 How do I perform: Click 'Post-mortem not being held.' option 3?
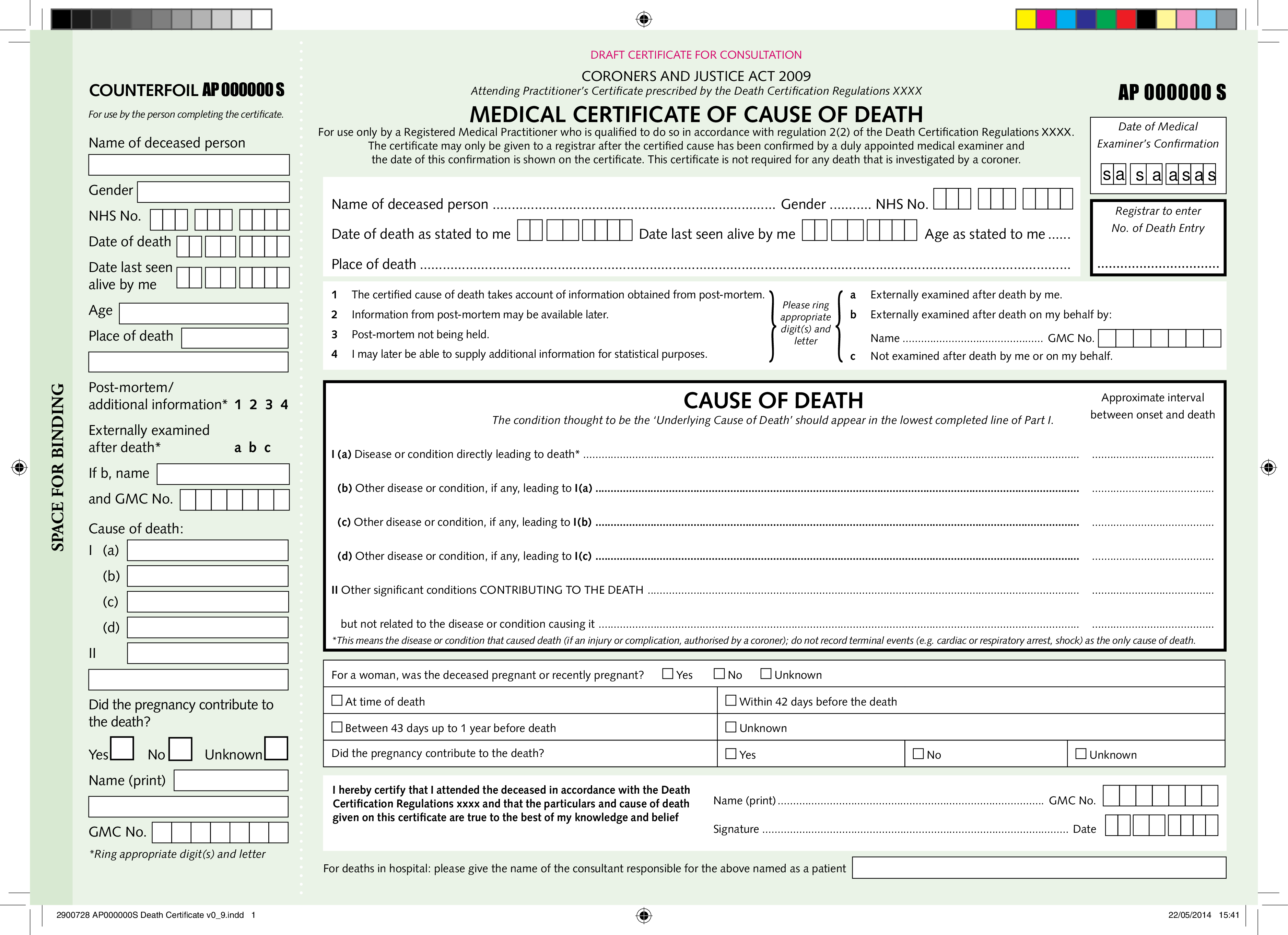tap(420, 334)
